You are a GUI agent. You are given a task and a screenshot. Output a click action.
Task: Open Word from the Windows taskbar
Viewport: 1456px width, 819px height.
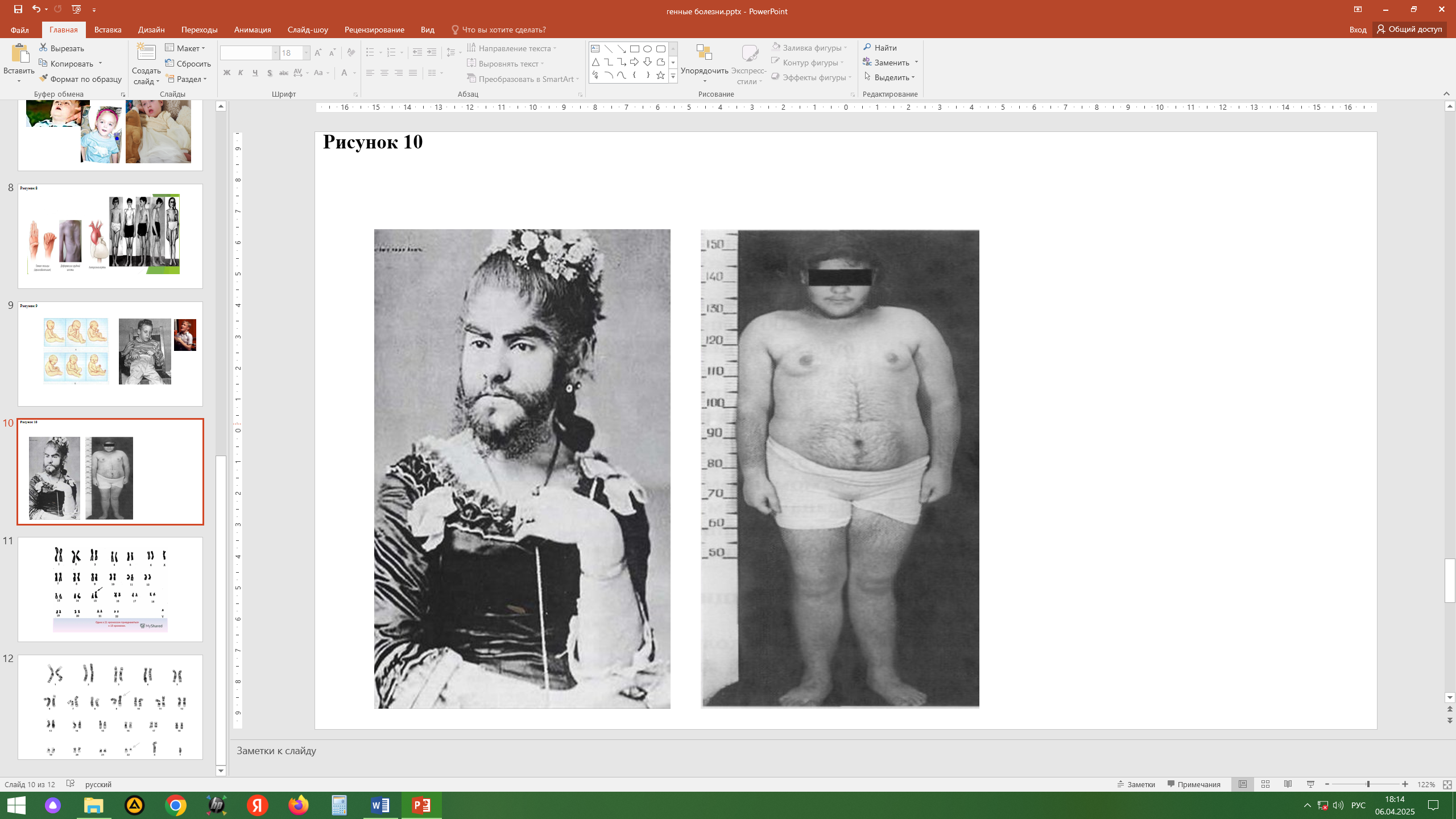point(380,805)
